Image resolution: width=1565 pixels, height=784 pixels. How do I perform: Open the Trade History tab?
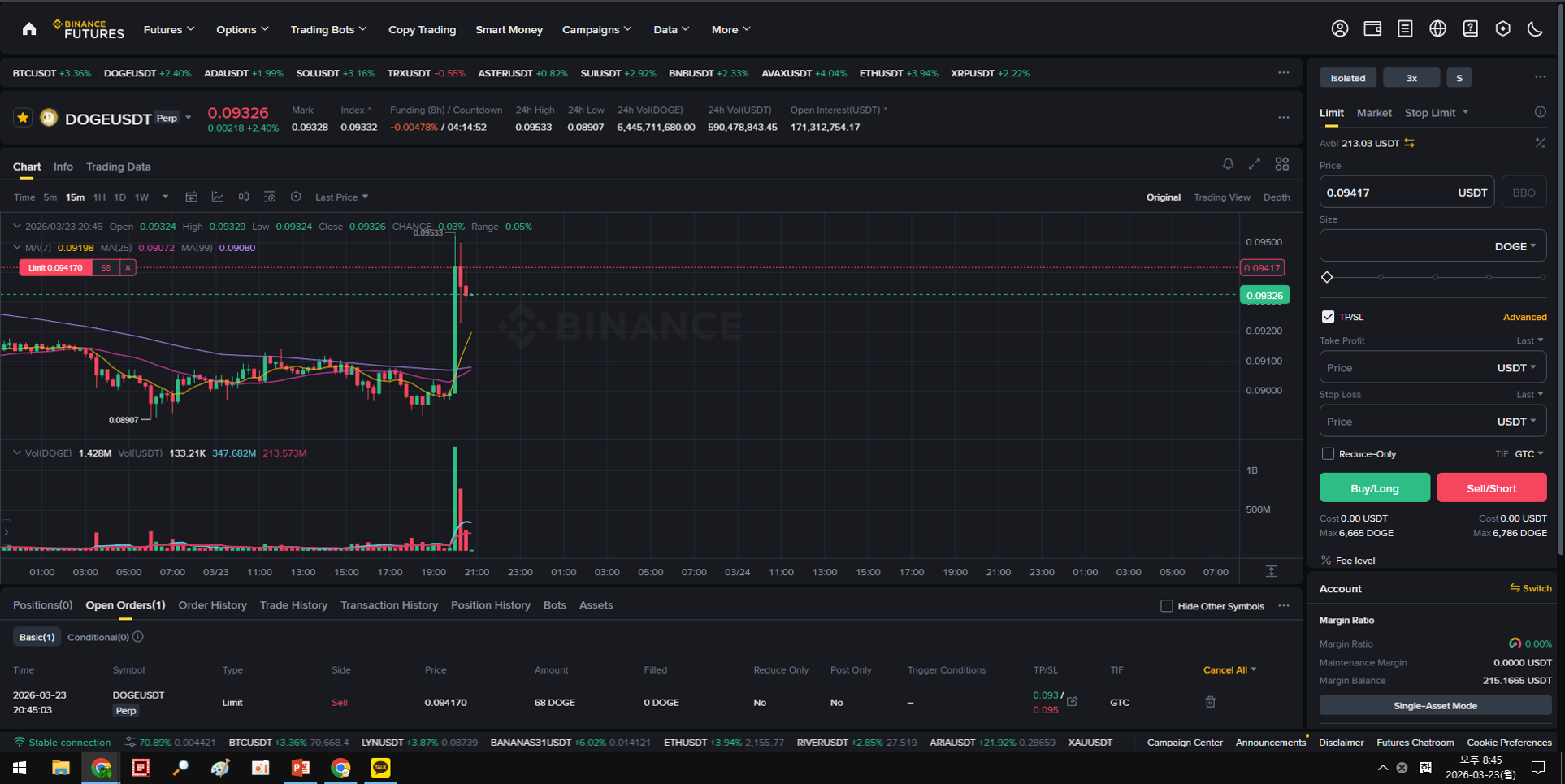(x=293, y=605)
